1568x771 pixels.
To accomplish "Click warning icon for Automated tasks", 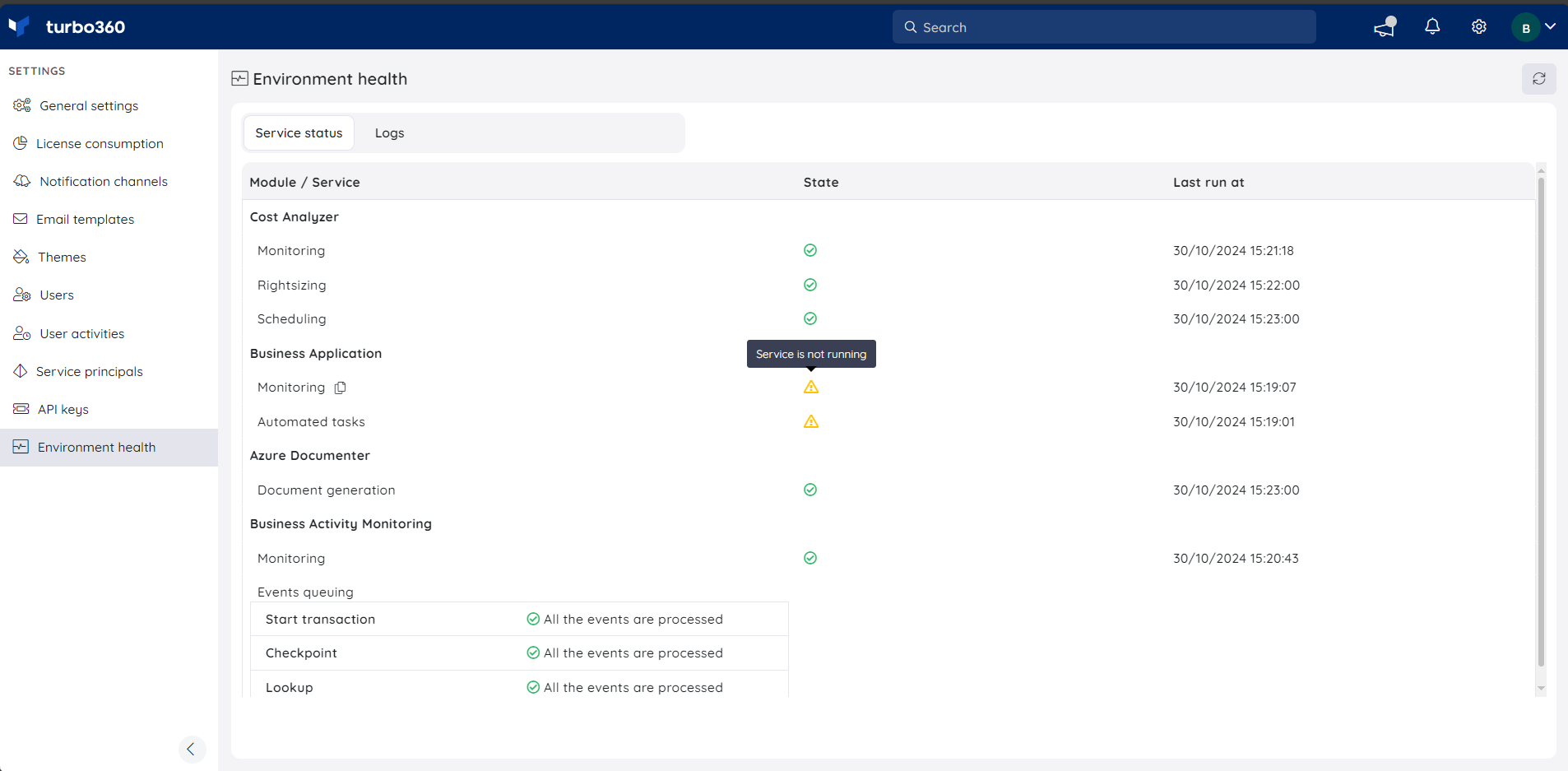I will [811, 421].
